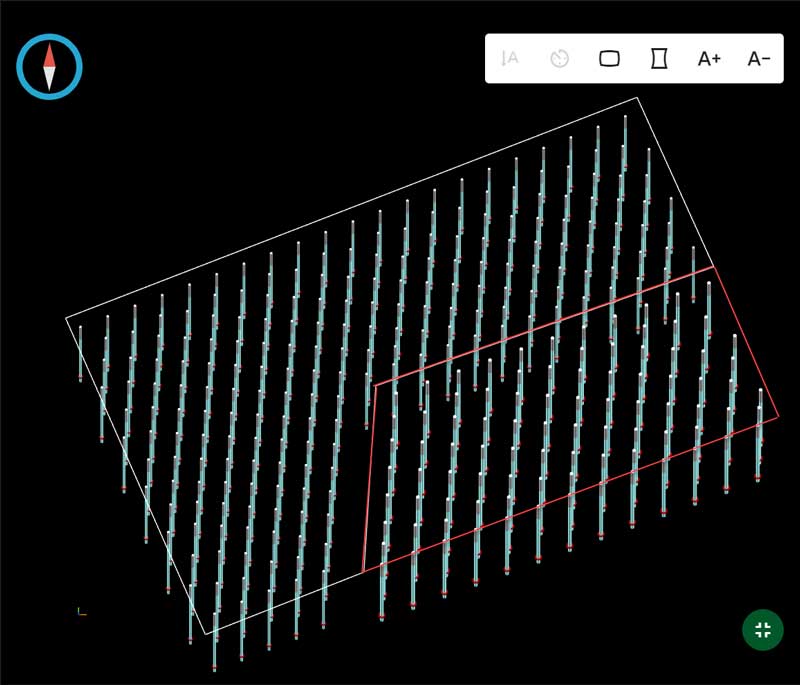Click A– to shrink label text
Screen dimensions: 800x685
[x=757, y=60]
